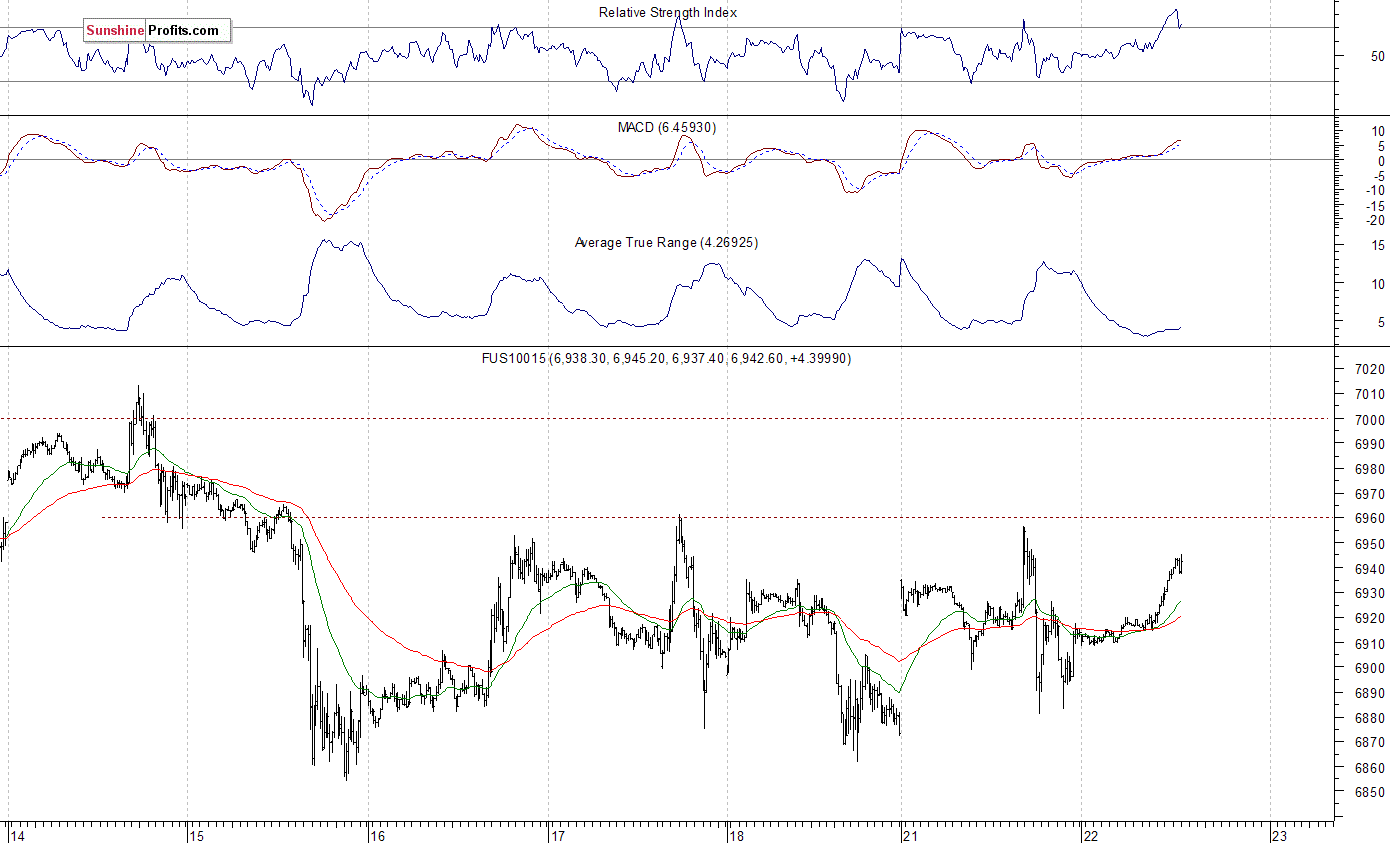Click the ATR 15 axis label
The image size is (1390, 843).
point(1378,246)
